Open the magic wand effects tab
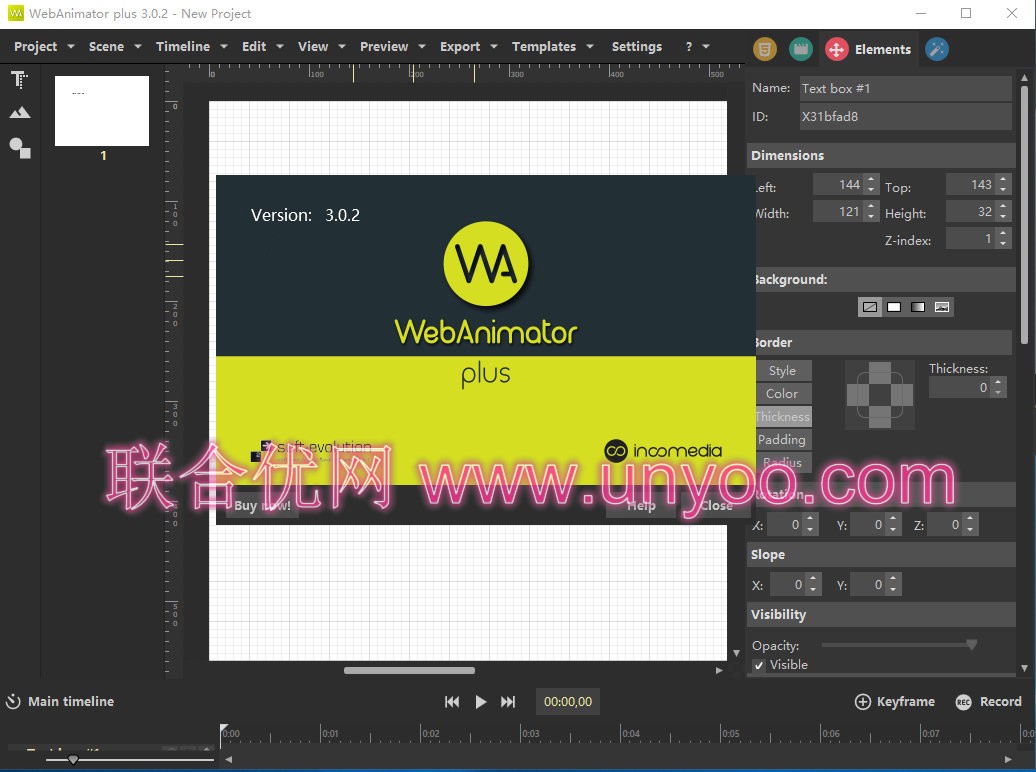 coord(937,49)
